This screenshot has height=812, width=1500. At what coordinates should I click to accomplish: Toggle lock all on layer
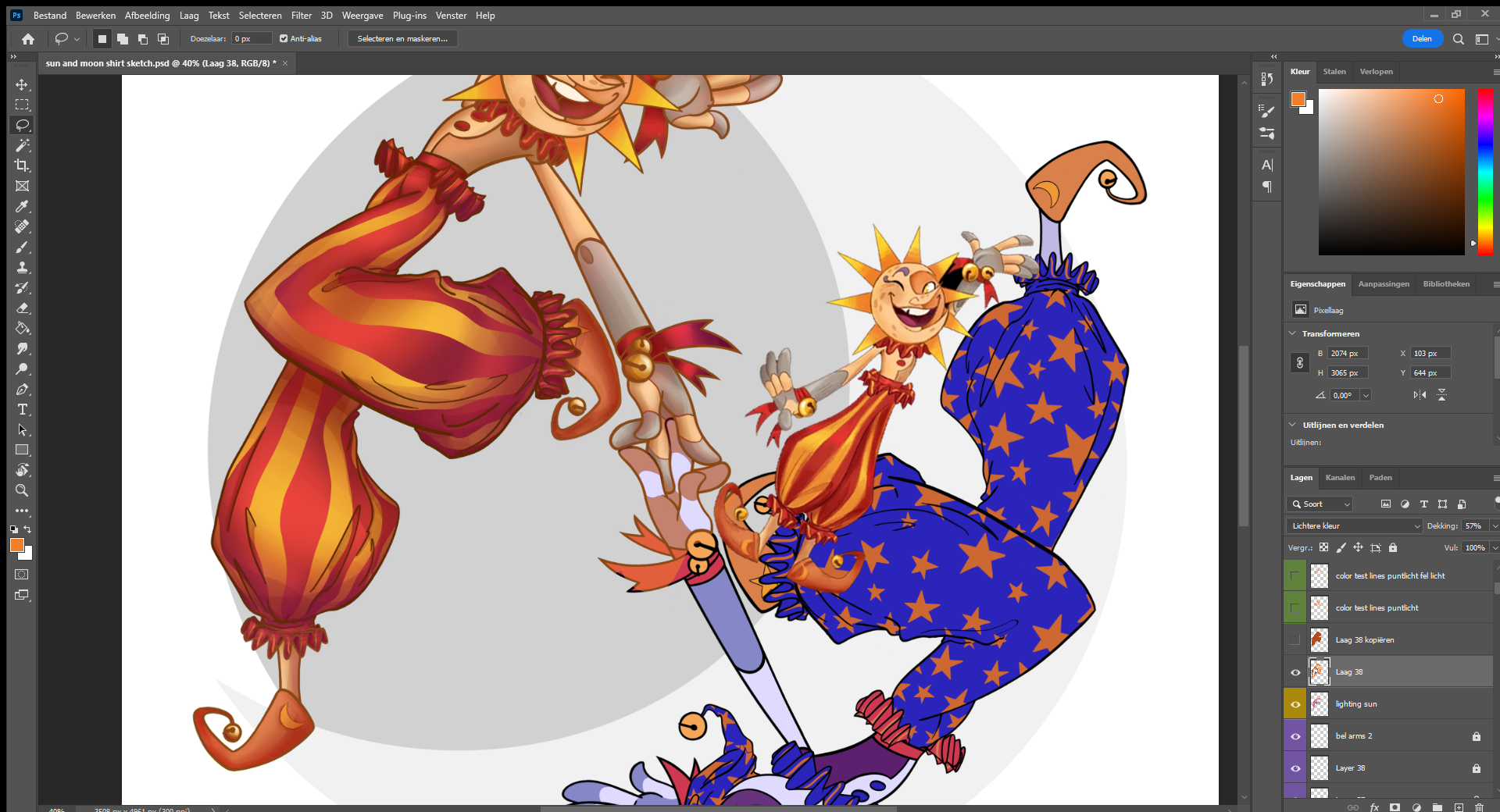pos(1393,547)
